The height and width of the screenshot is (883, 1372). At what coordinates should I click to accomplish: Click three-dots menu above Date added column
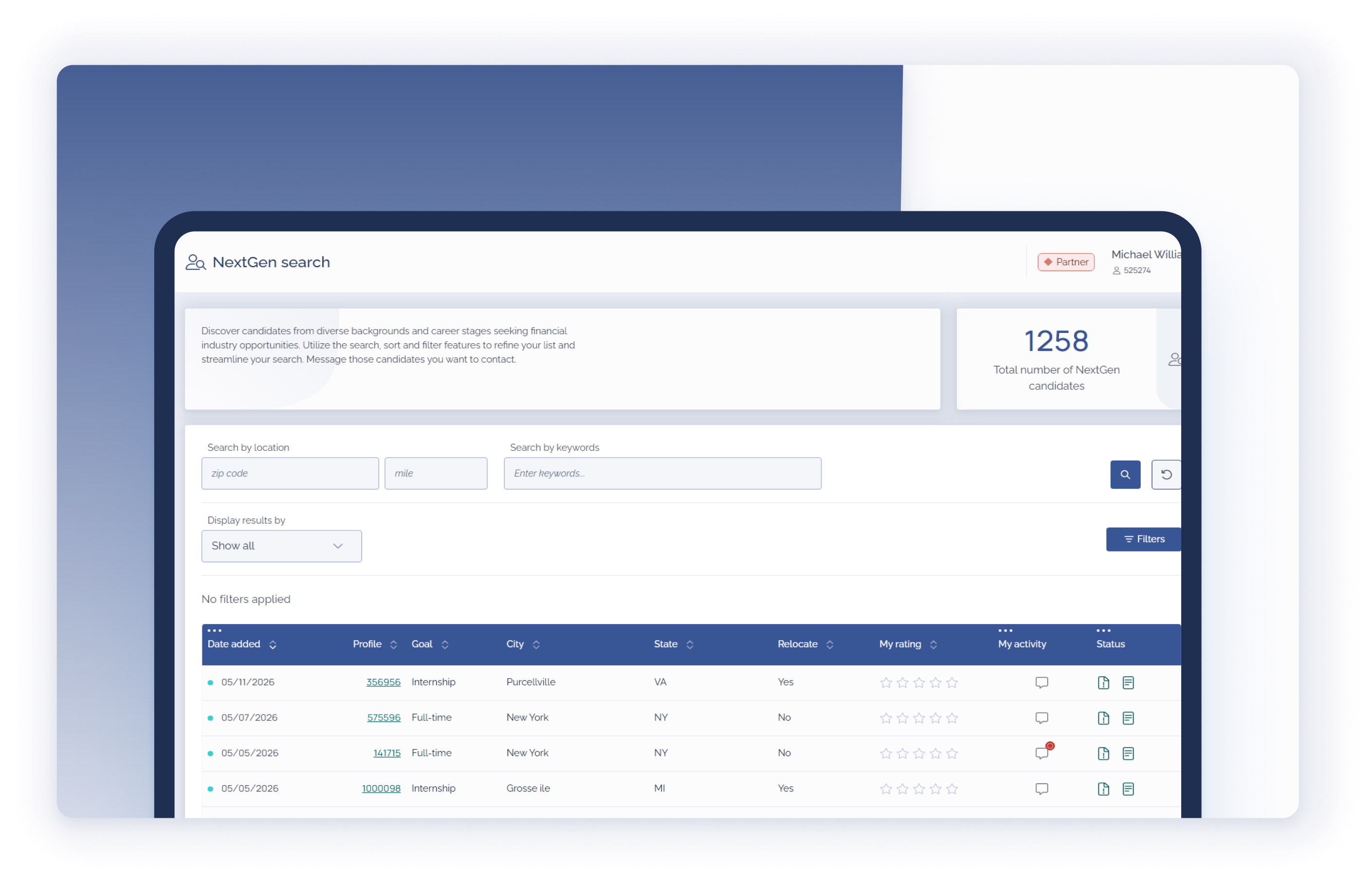point(214,630)
